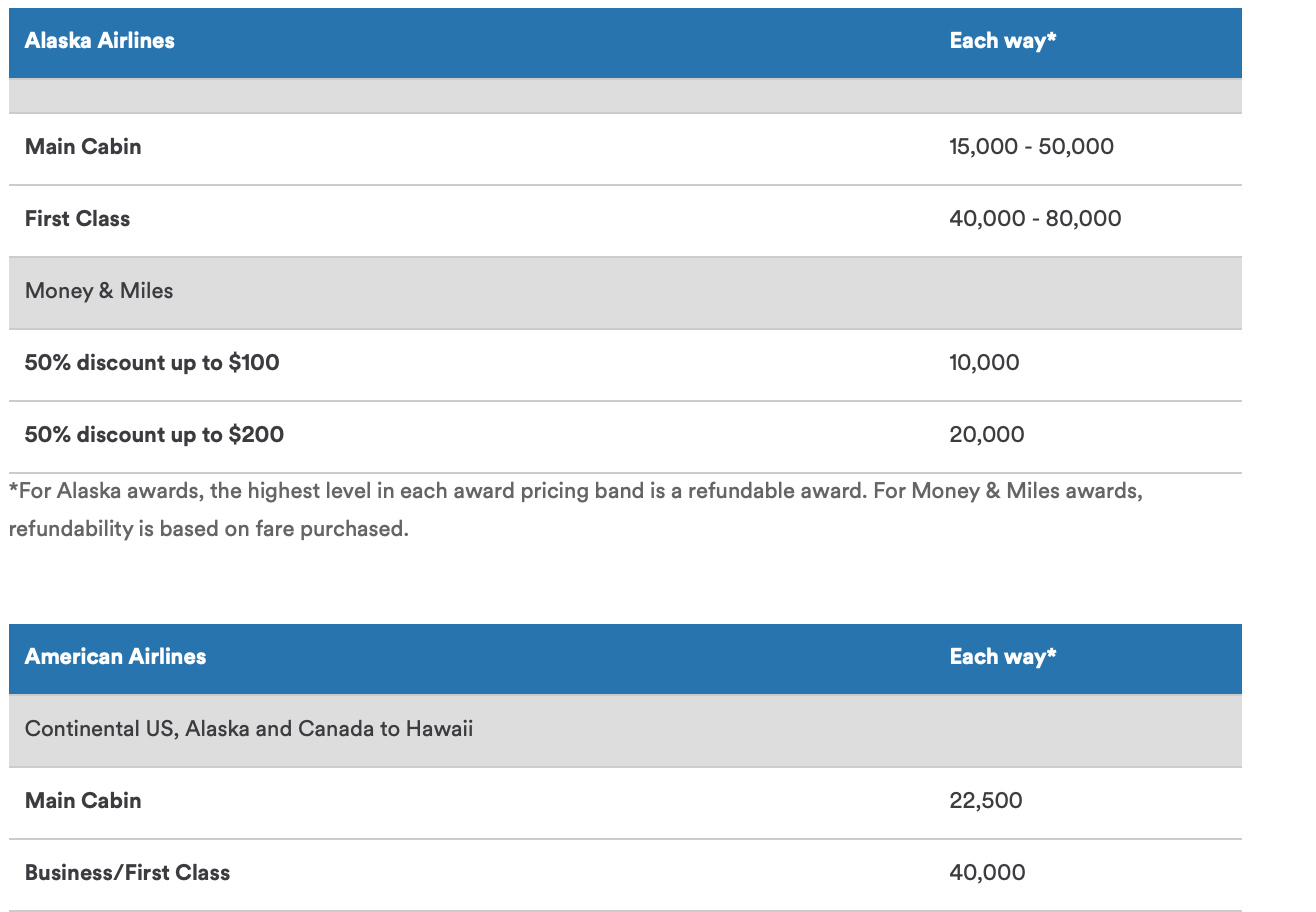Select the 40,000 Business/First Class miles value
The width and height of the screenshot is (1316, 912).
pos(987,873)
